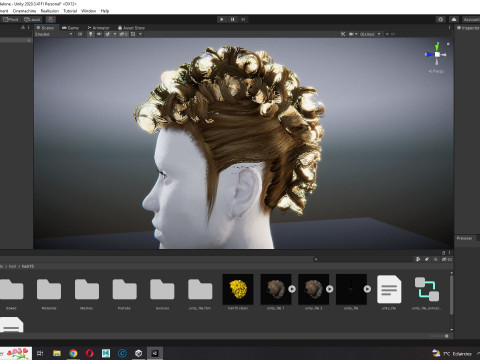
Task: Open the Reallusion menu
Action: (50, 11)
